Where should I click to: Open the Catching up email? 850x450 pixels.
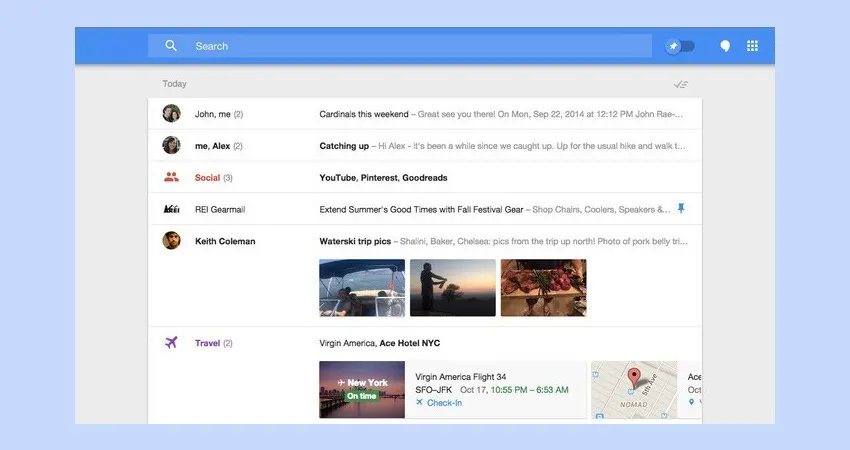[x=425, y=145]
